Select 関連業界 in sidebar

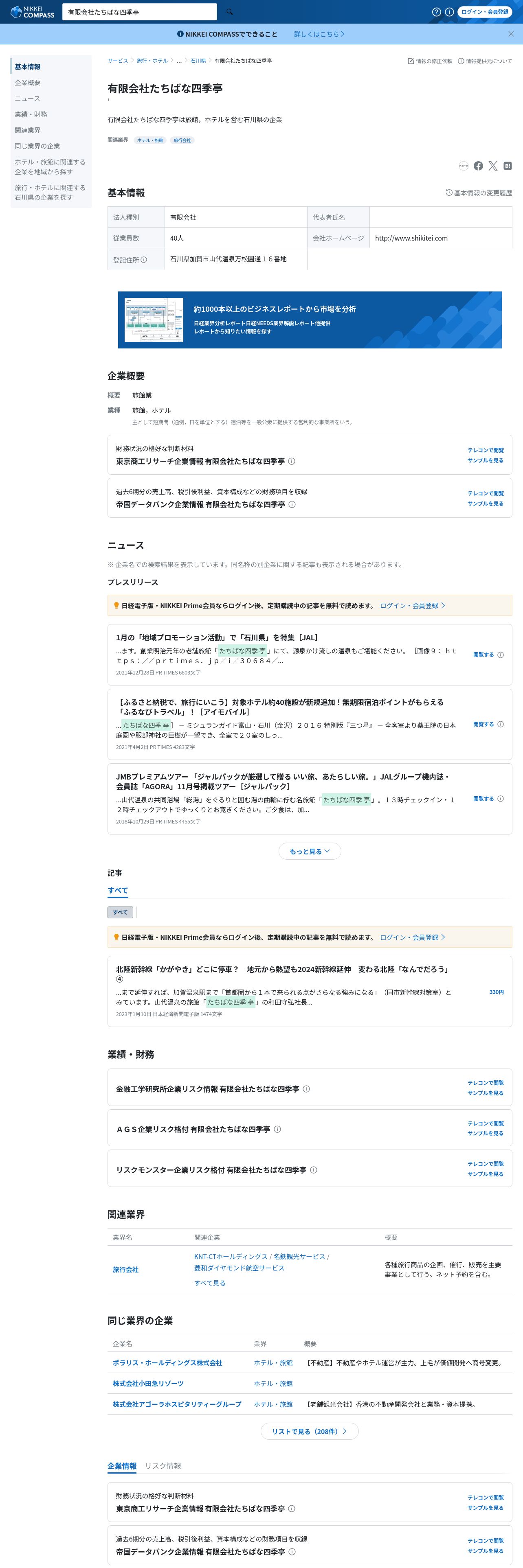point(27,130)
